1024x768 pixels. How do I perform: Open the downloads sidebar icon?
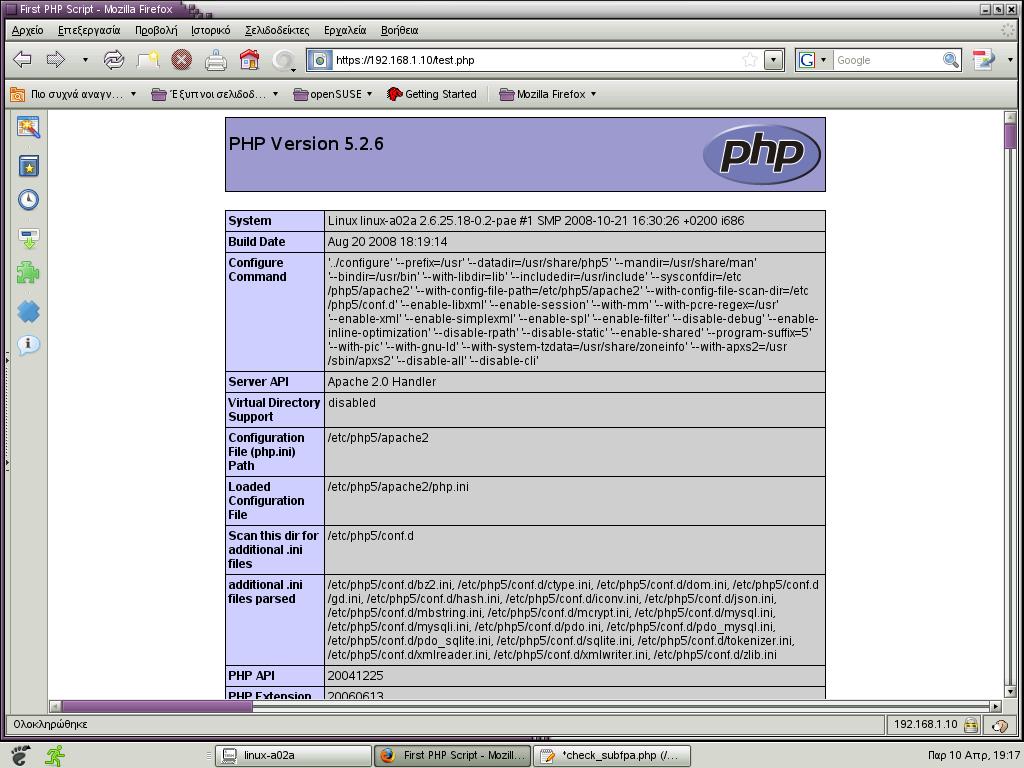28,238
